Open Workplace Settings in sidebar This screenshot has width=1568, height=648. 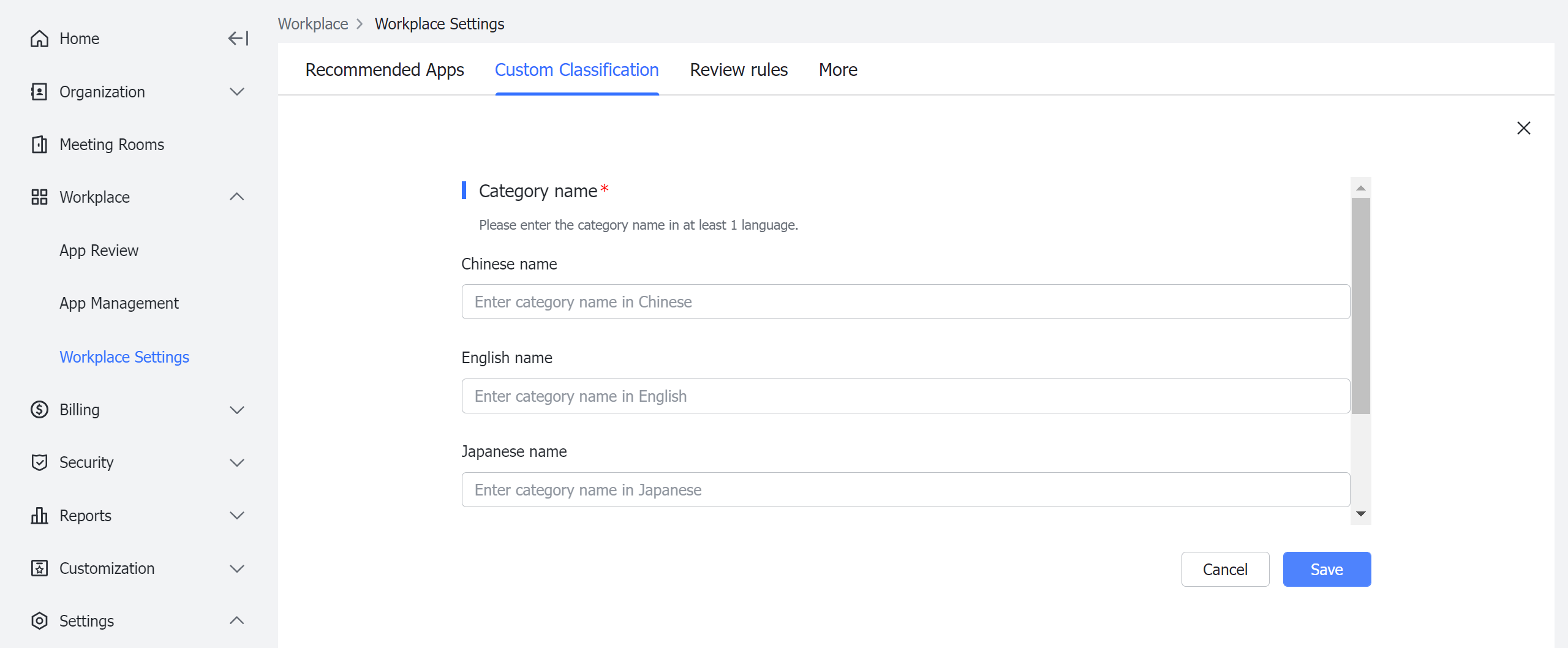(x=124, y=357)
